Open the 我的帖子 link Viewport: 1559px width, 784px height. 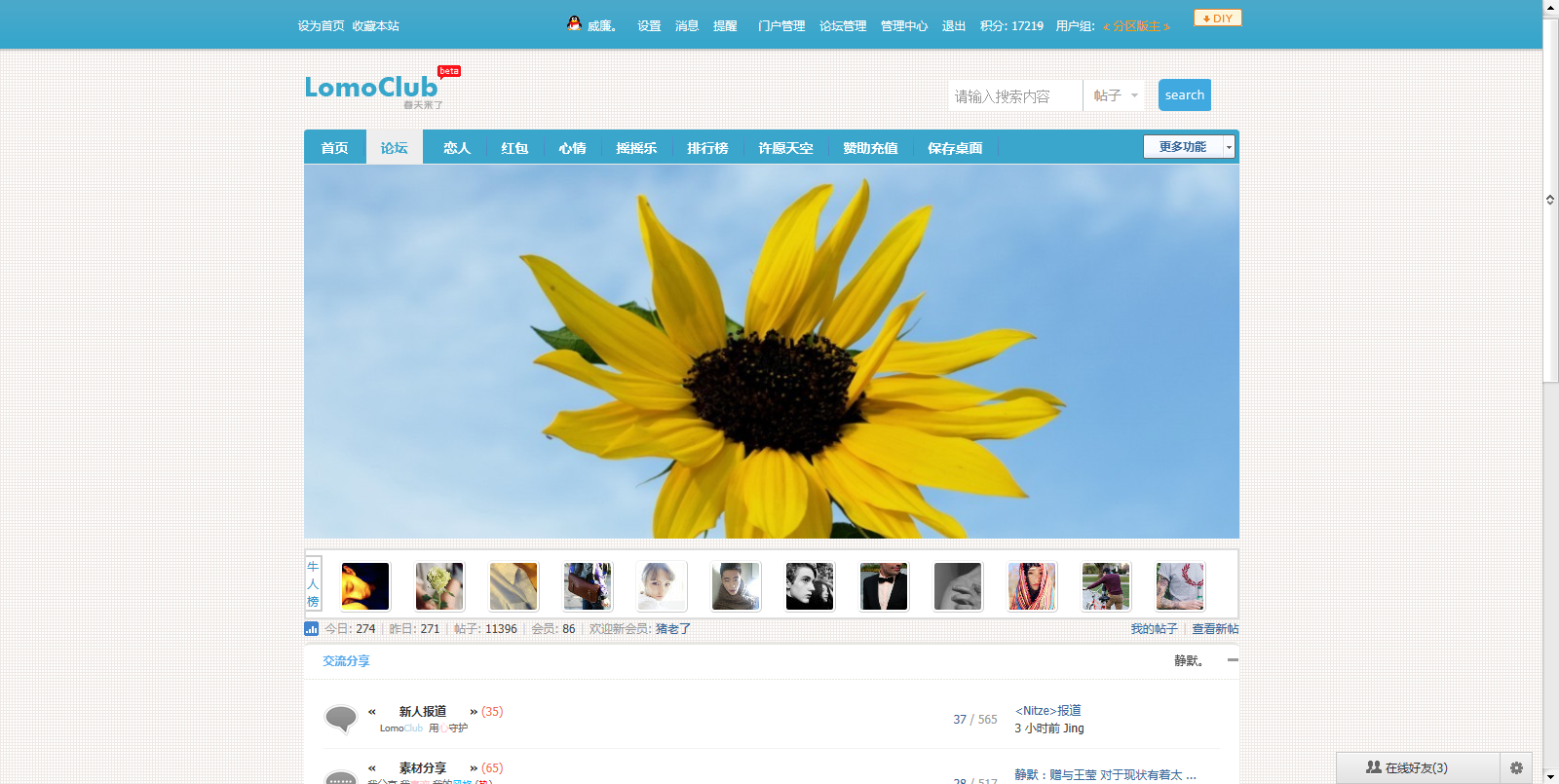(1154, 629)
